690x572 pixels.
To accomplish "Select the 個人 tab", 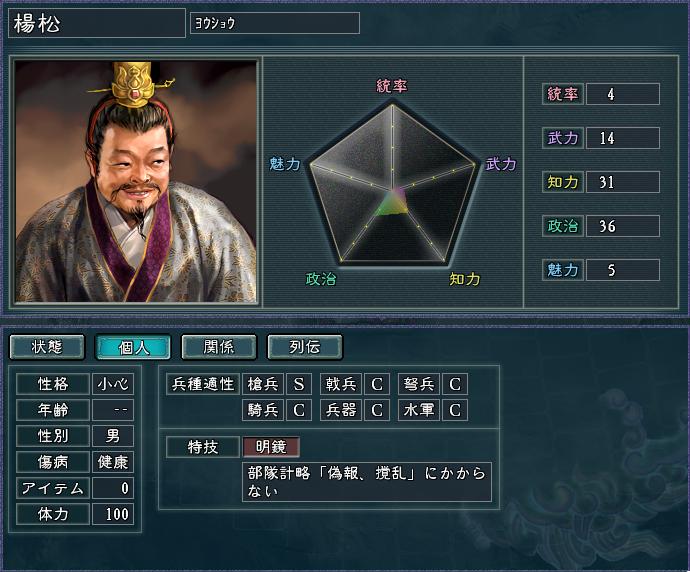I will click(x=133, y=347).
